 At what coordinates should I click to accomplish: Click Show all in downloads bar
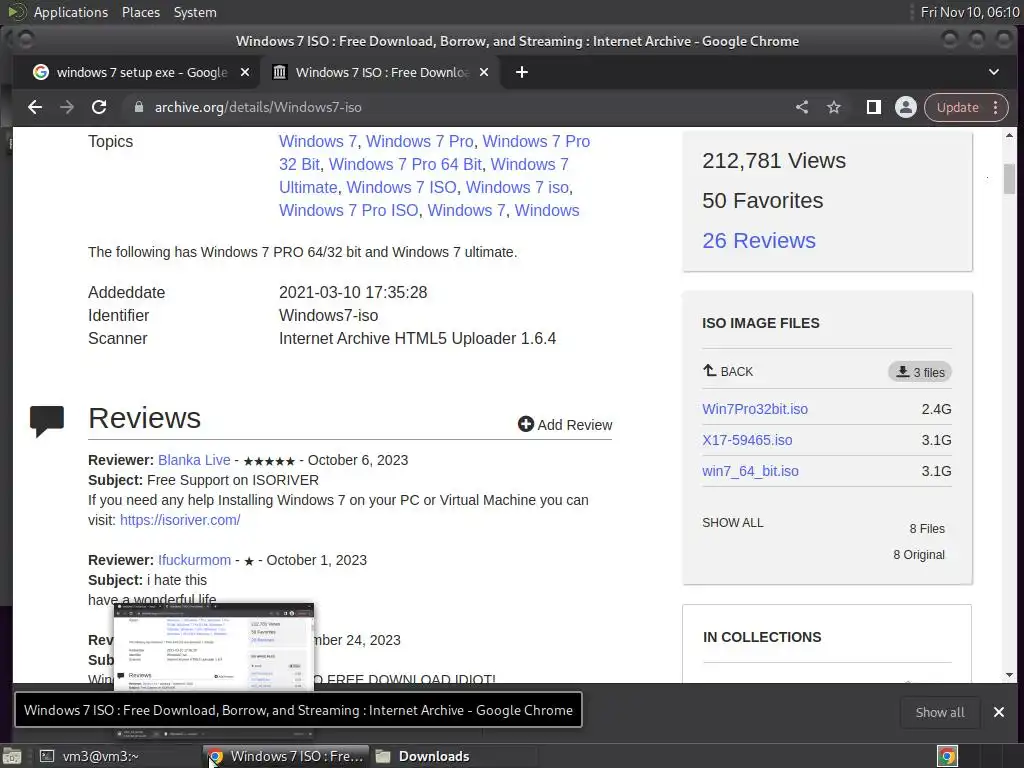tap(940, 712)
